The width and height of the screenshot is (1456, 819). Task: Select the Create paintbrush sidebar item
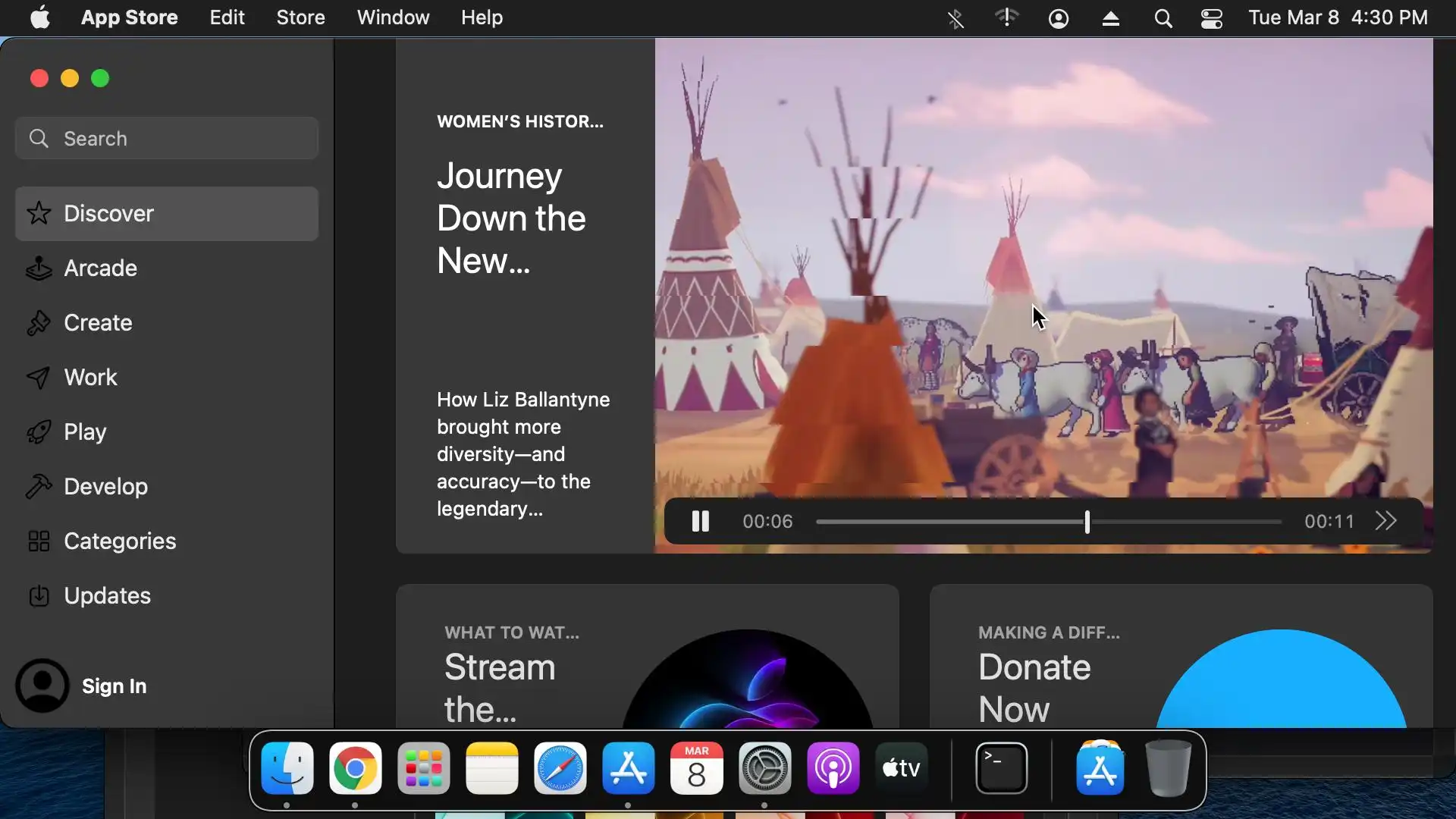click(97, 323)
